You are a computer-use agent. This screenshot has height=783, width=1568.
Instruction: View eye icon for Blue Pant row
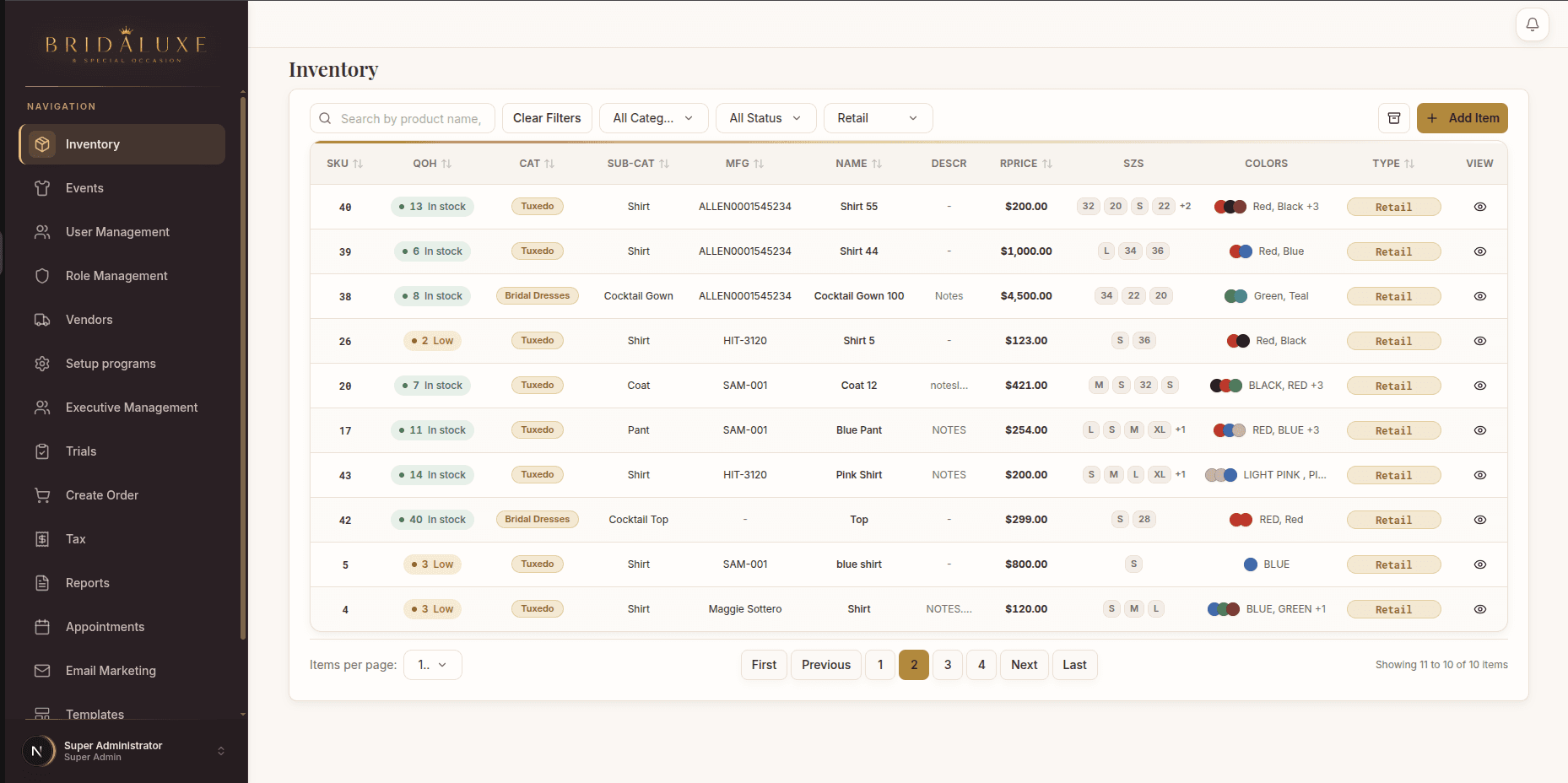click(x=1480, y=430)
